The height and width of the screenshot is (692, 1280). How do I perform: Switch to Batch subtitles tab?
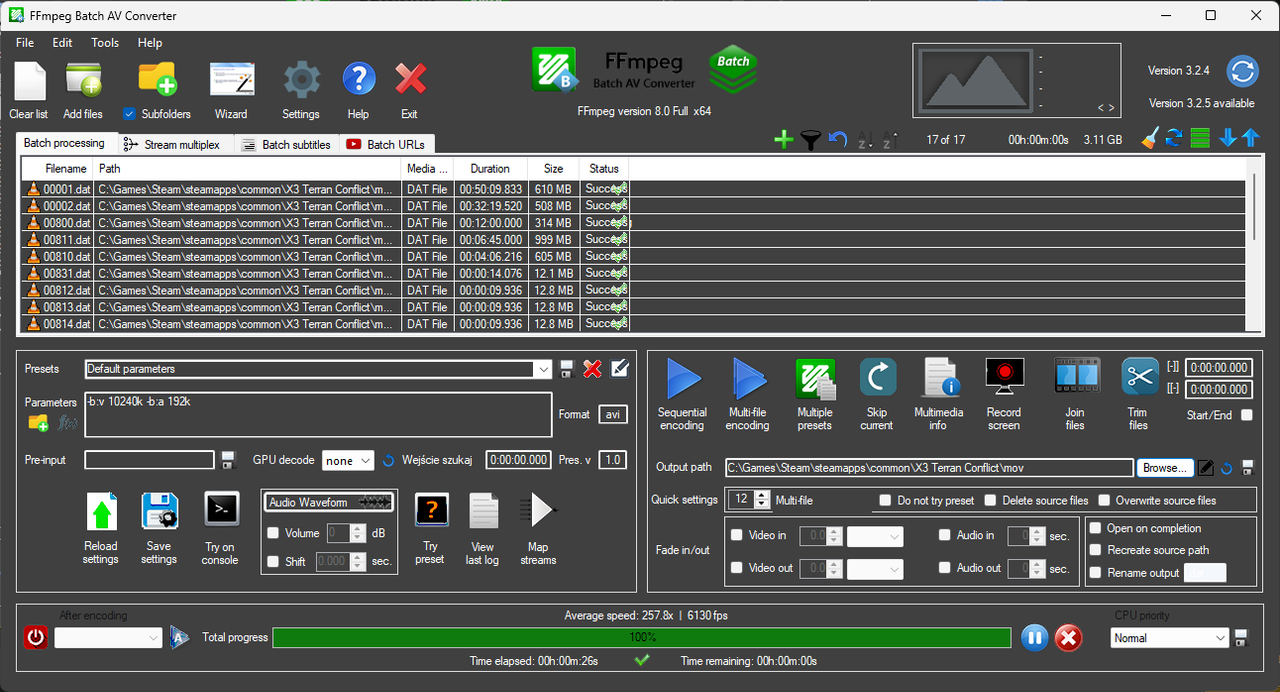coord(286,145)
